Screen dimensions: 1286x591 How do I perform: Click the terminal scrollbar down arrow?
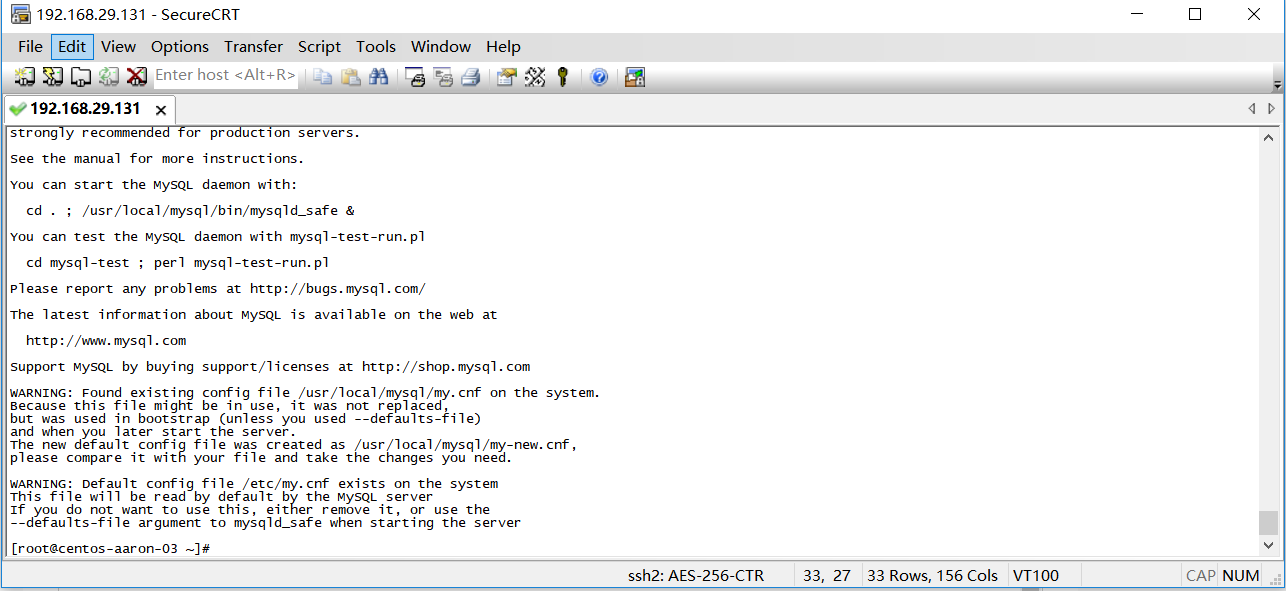tap(1268, 545)
